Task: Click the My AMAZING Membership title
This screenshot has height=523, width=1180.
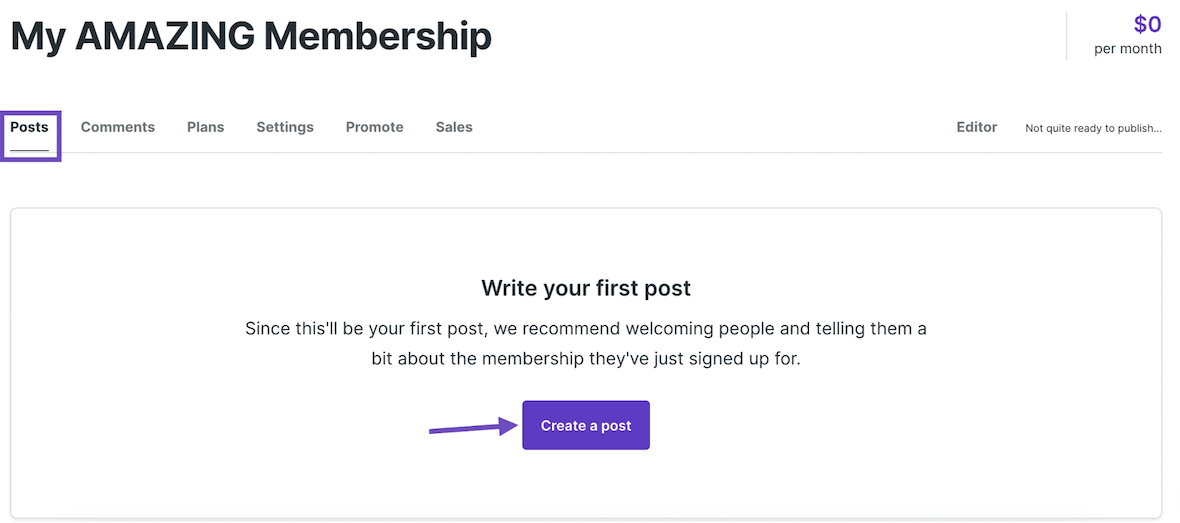Action: pyautogui.click(x=251, y=37)
